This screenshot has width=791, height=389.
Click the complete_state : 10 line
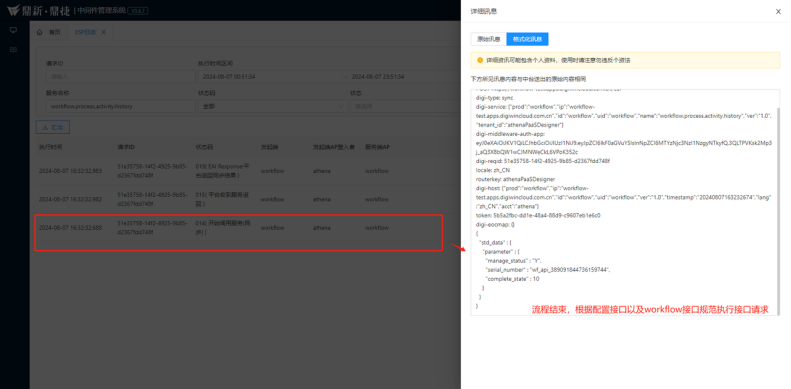click(512, 279)
